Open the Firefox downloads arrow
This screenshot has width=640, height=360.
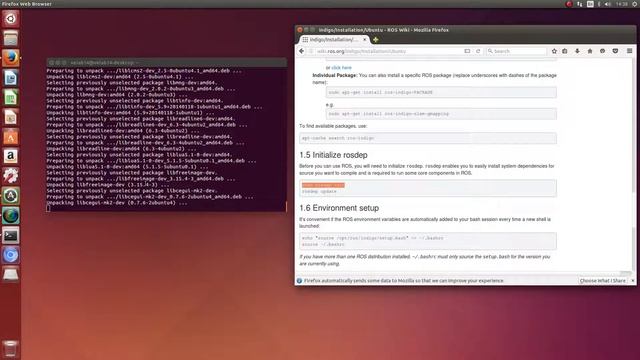577,51
